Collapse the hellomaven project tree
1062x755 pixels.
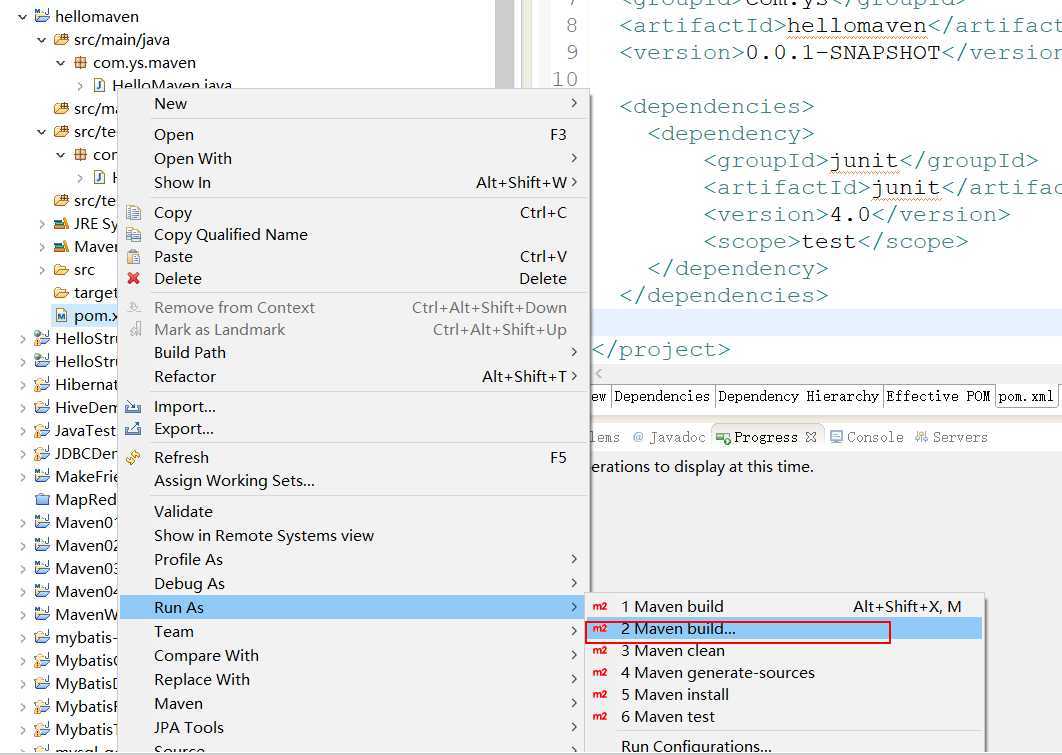[22, 16]
